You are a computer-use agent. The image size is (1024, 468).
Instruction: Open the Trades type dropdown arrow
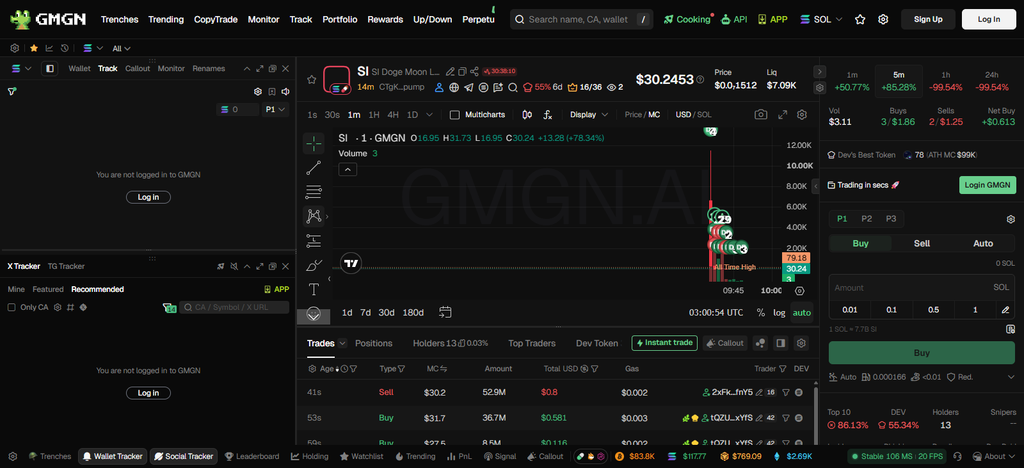point(342,343)
